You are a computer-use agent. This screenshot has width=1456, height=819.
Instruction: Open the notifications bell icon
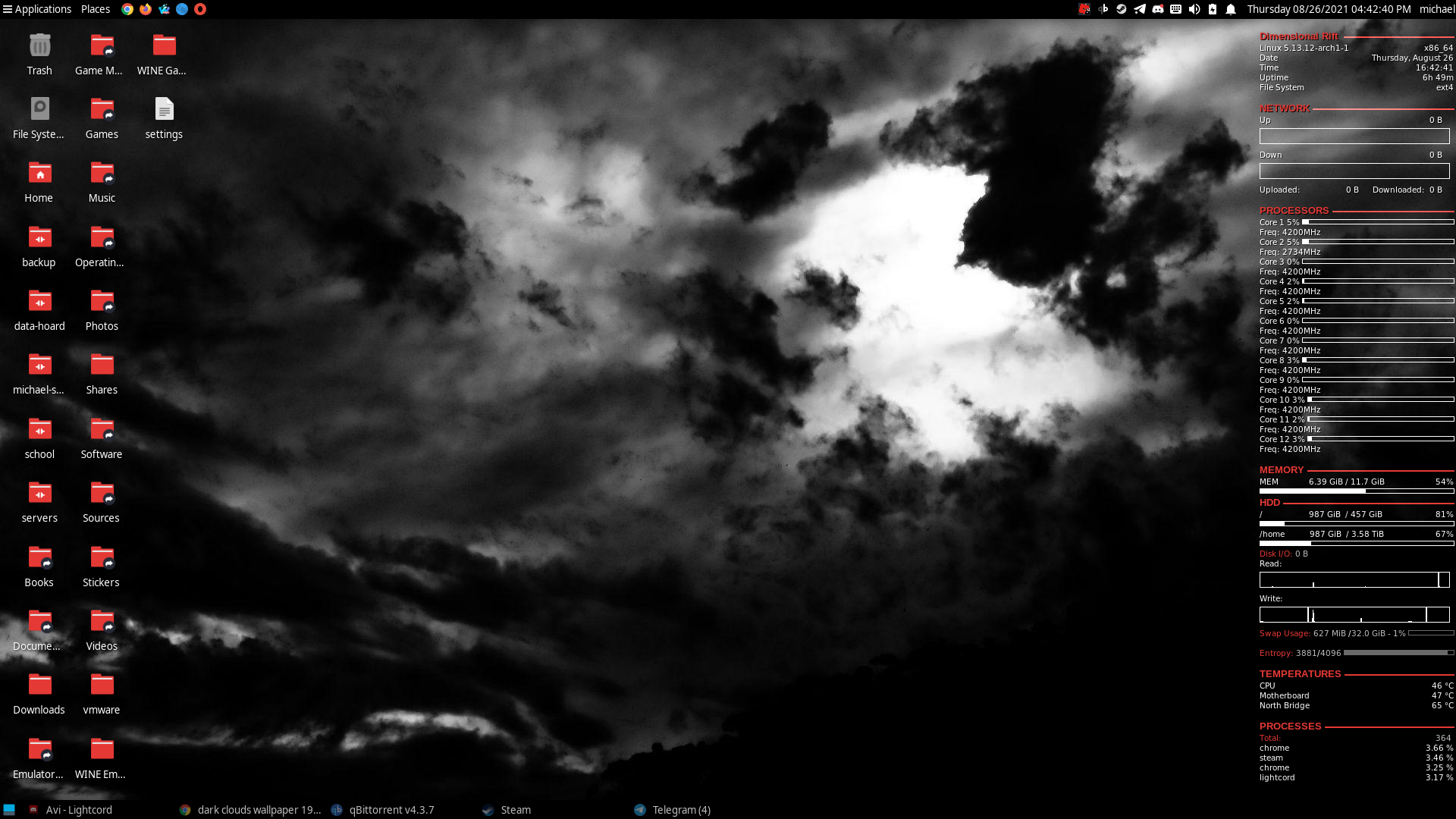point(1231,9)
